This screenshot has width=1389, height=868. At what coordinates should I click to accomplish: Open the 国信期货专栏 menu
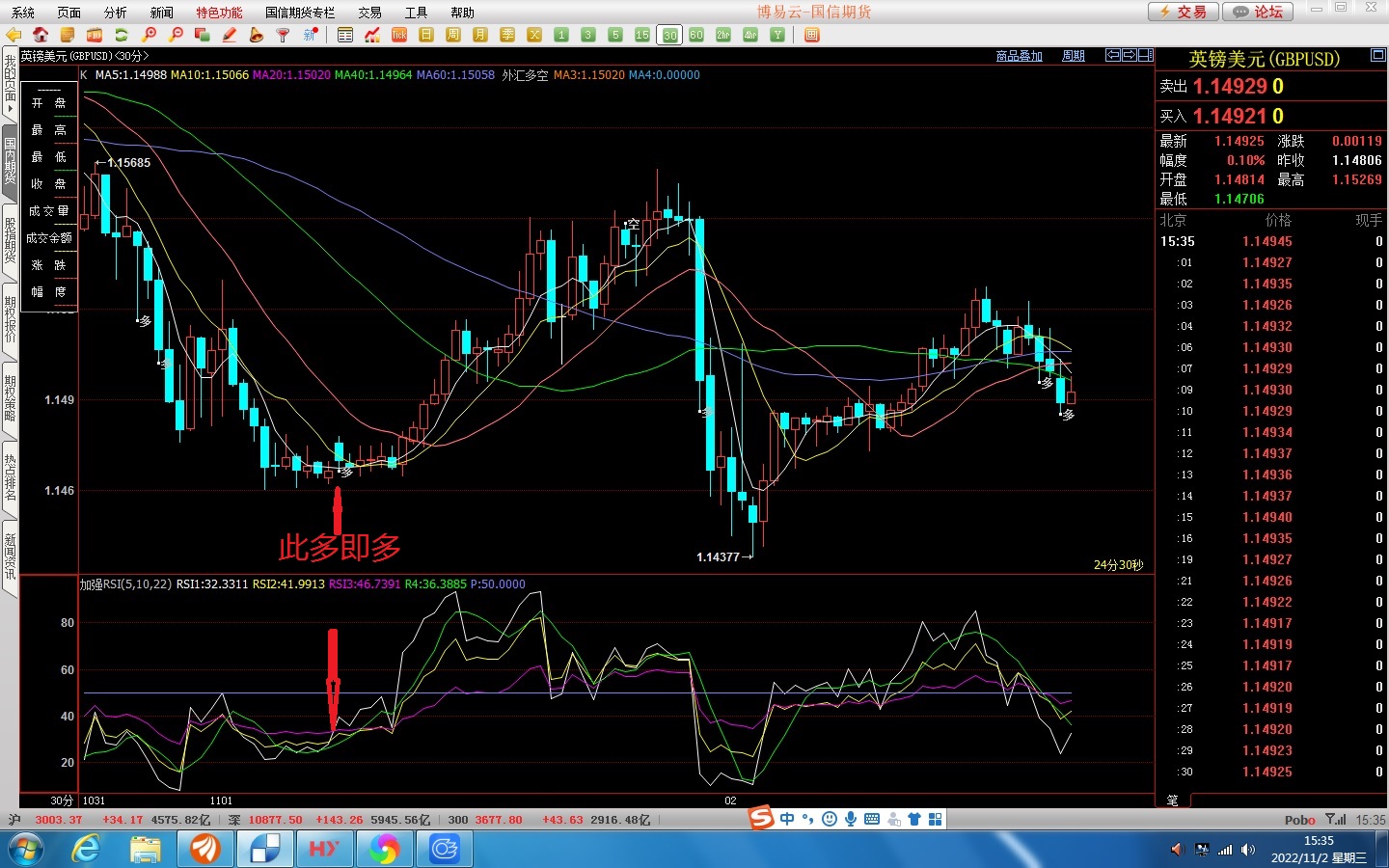pyautogui.click(x=300, y=13)
